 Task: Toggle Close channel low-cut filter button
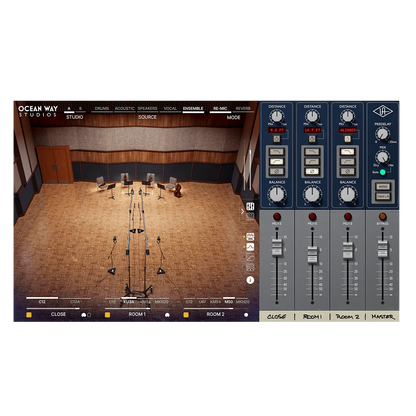pos(277,162)
